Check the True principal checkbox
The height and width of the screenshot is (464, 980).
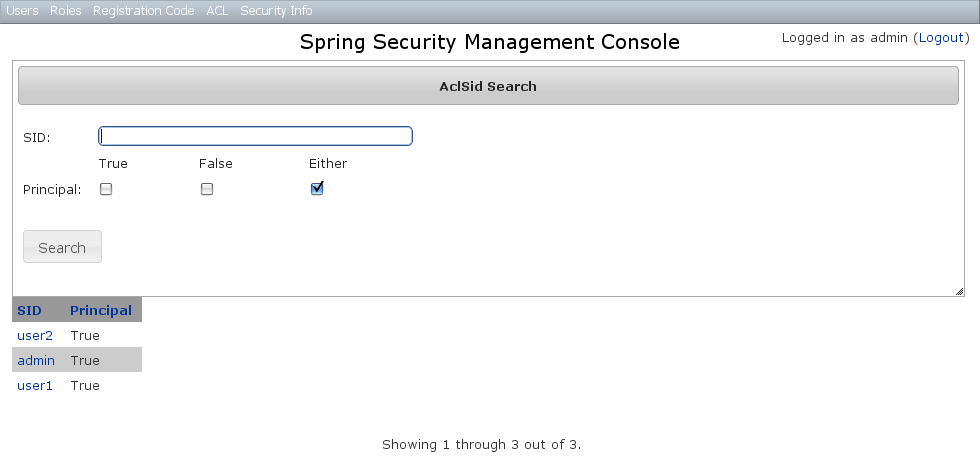(106, 189)
